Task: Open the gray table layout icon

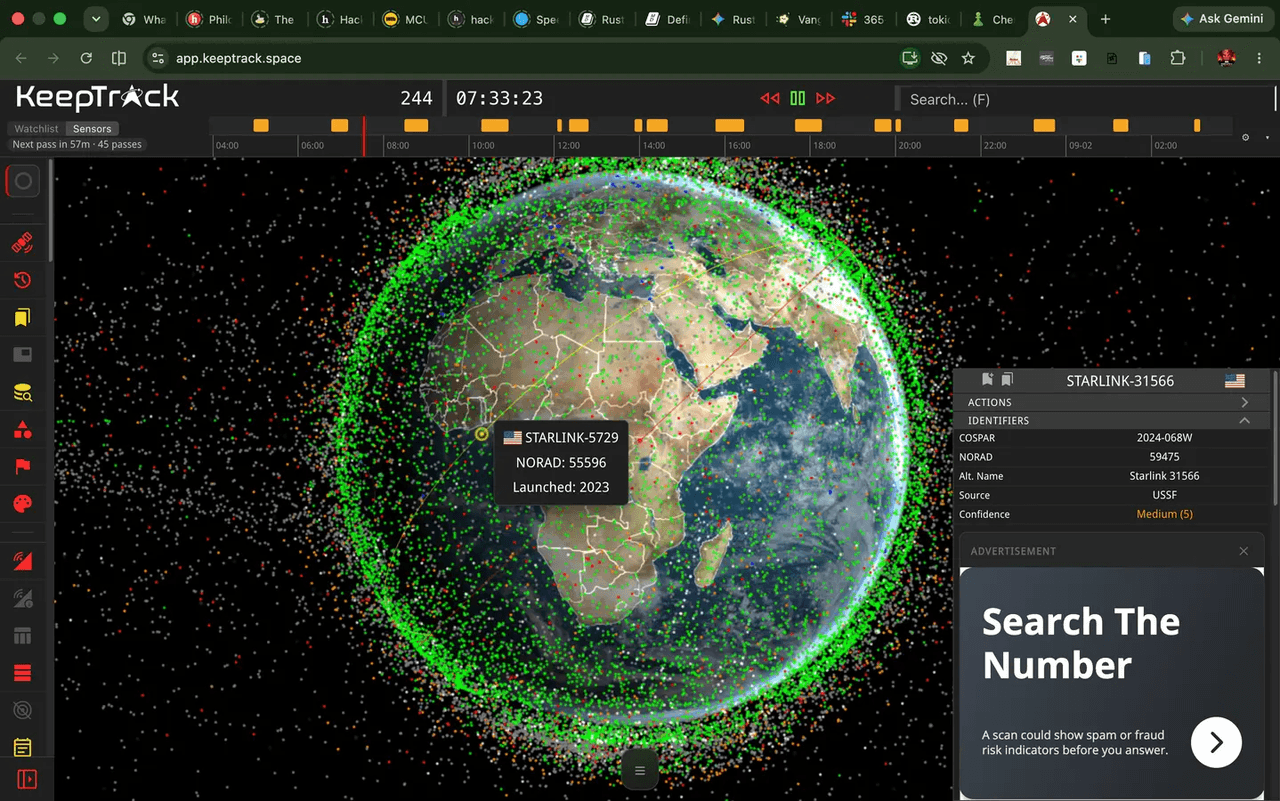Action: coord(22,636)
